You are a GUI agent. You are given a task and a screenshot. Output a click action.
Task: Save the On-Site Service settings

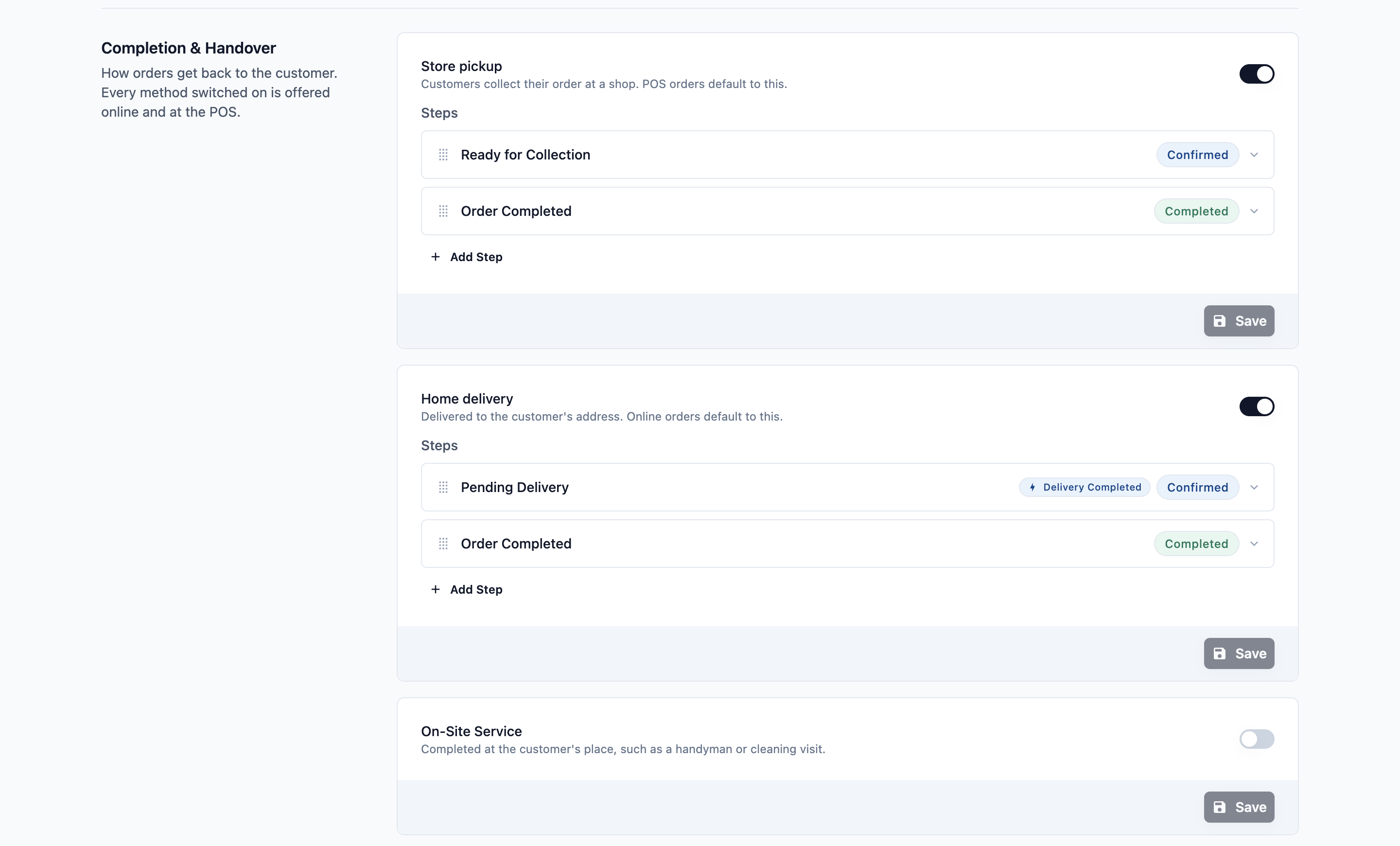1239,807
